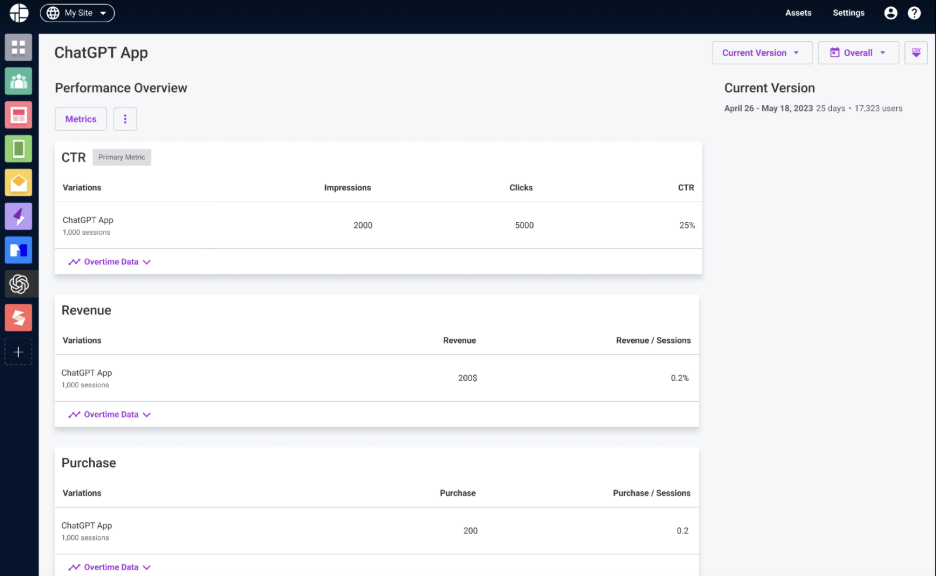Screen dimensions: 936x576
Task: Click the Primary Metric badge
Action: [x=122, y=158]
